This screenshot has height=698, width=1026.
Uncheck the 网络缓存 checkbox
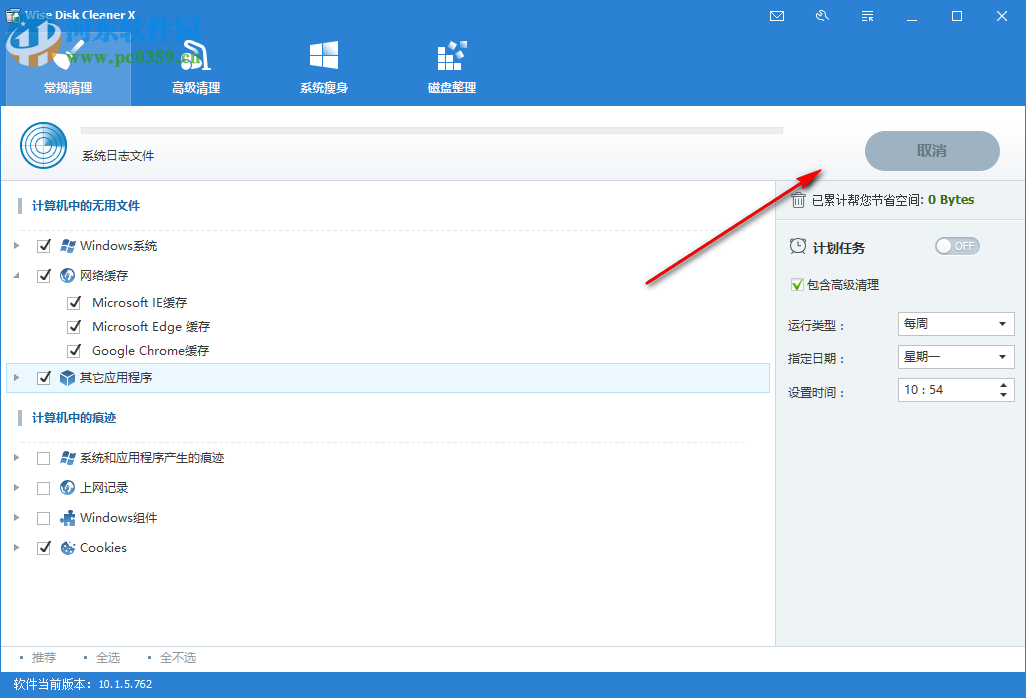click(x=44, y=275)
